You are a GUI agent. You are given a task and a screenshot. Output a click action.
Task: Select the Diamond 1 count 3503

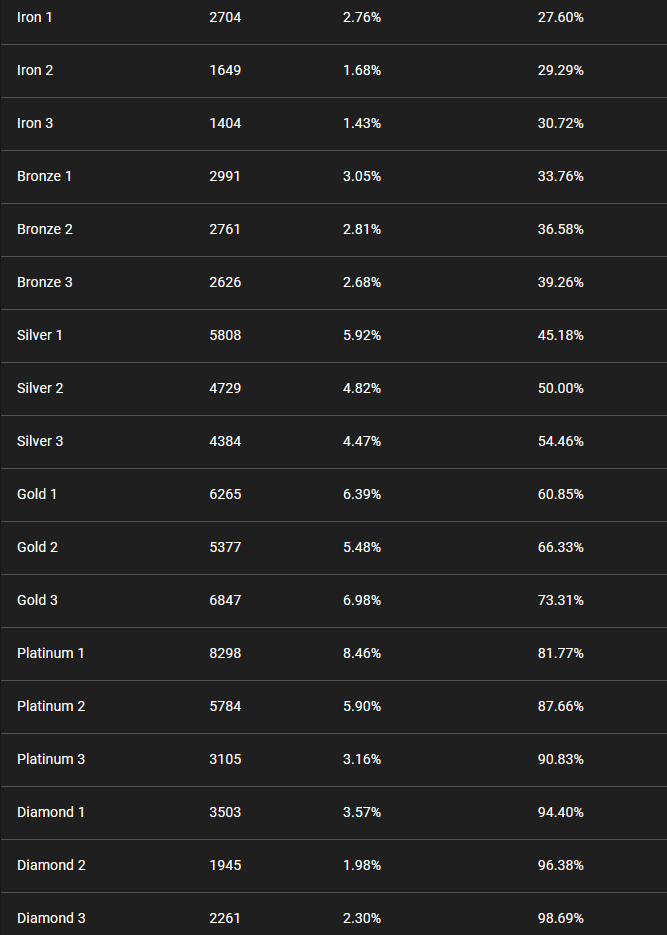(225, 812)
